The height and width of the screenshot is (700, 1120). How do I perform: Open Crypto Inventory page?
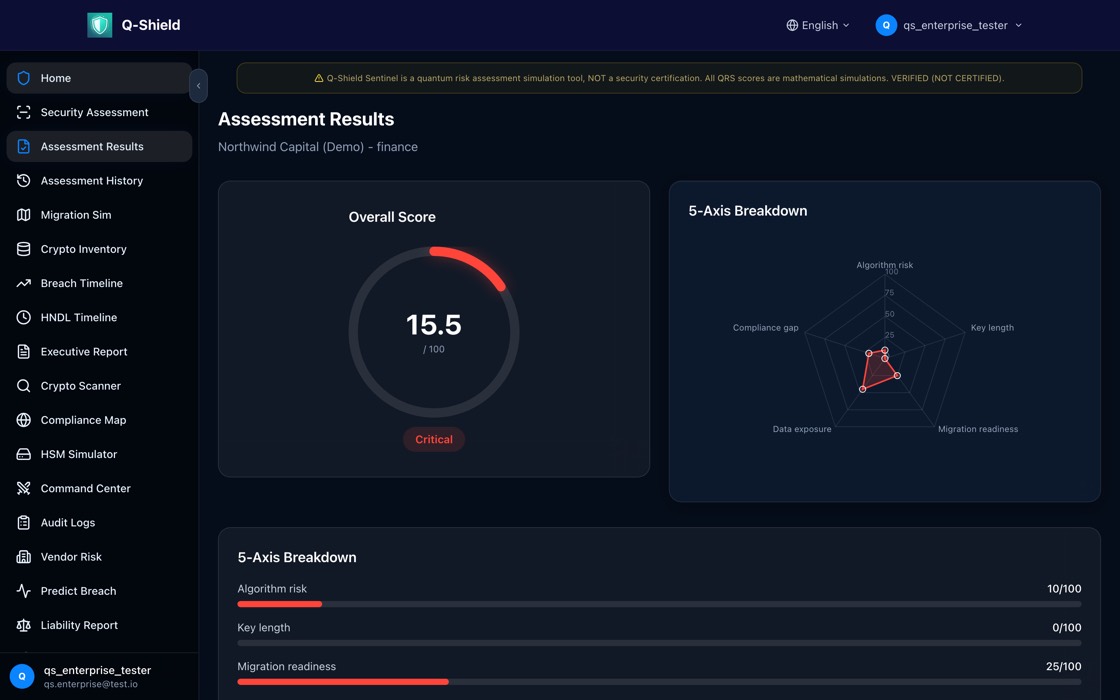coord(99,249)
